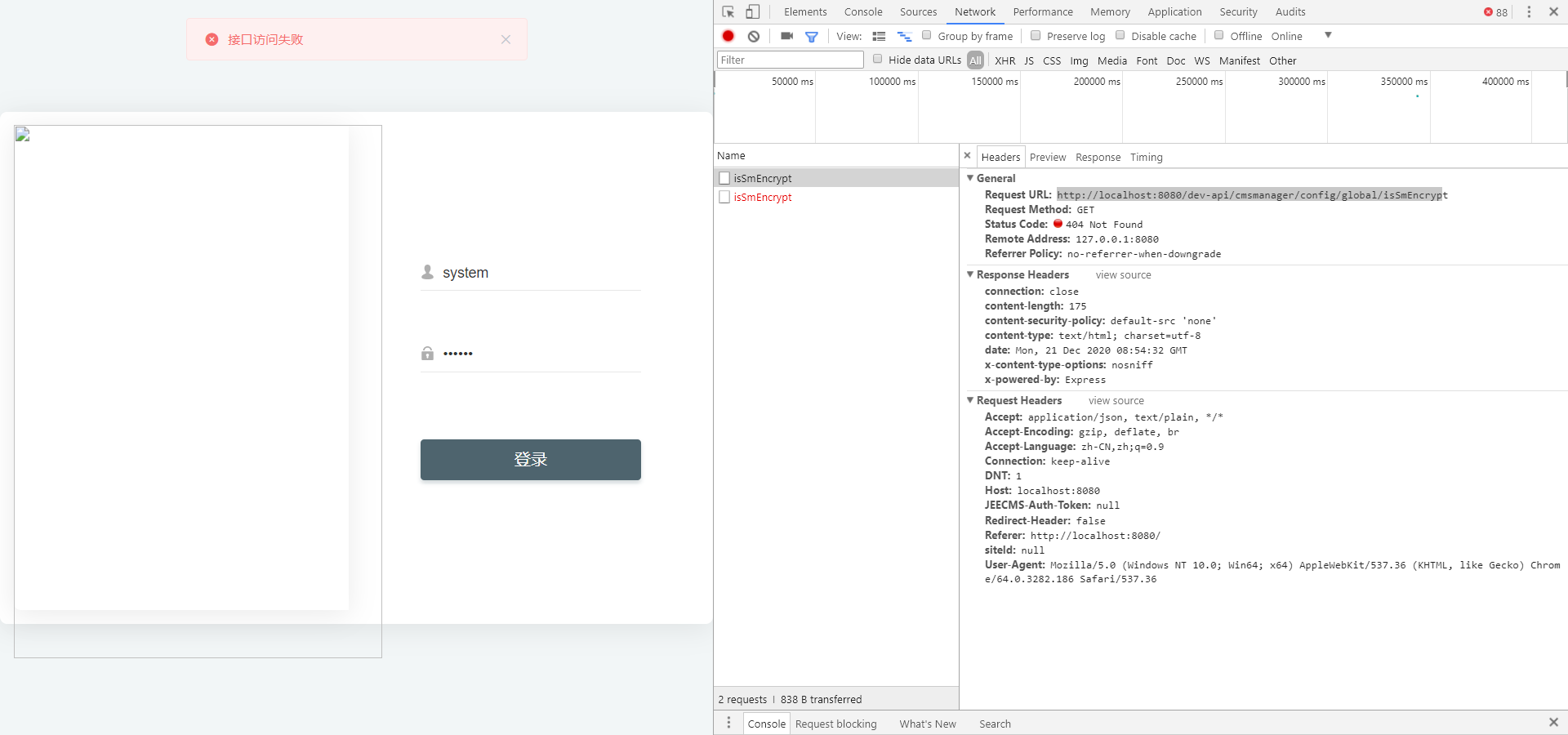
Task: Click the 登录 login button
Action: tap(530, 460)
